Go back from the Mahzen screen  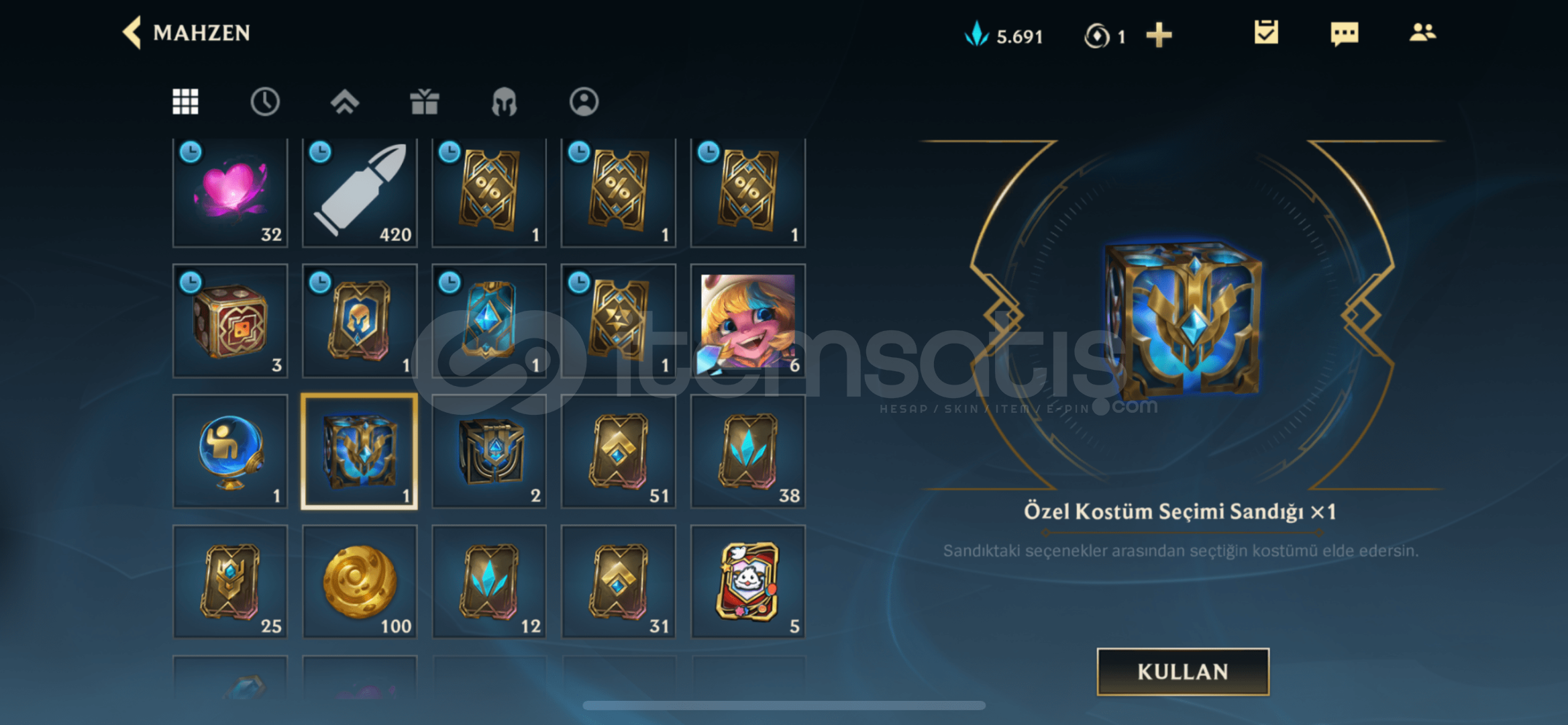point(132,32)
